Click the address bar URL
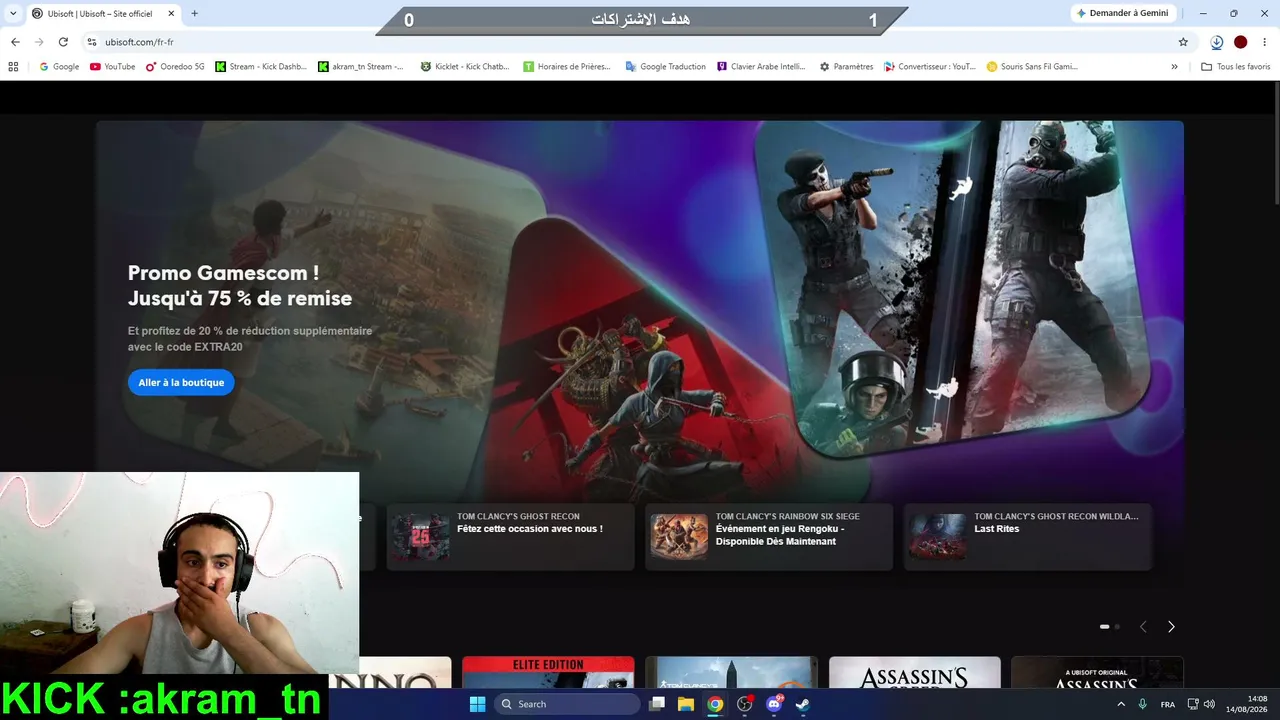 (139, 42)
